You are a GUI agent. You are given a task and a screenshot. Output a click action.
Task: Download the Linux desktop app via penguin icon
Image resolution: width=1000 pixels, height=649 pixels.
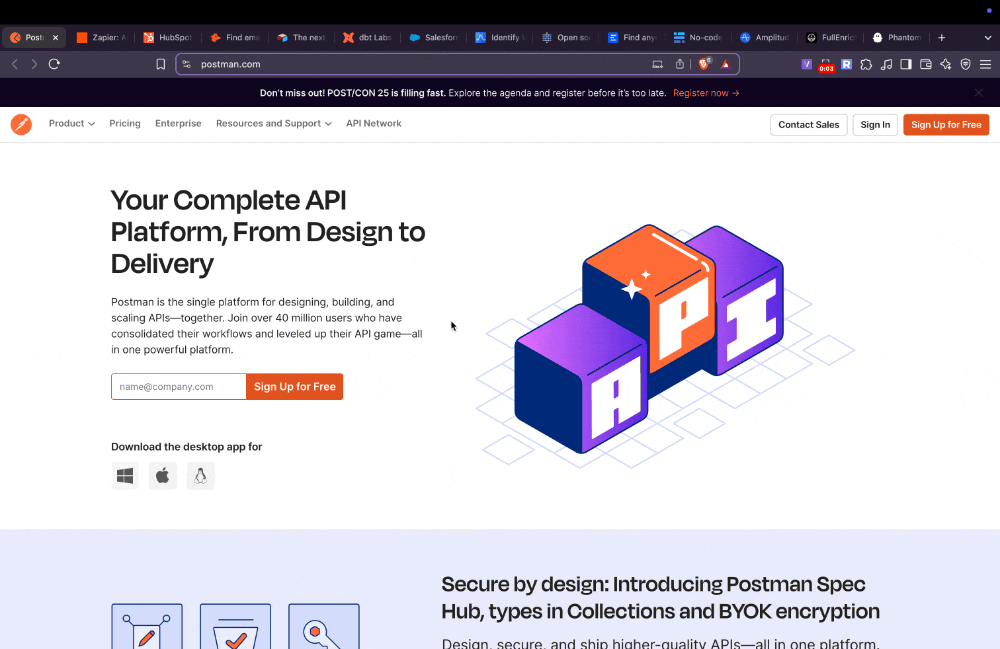pyautogui.click(x=200, y=476)
